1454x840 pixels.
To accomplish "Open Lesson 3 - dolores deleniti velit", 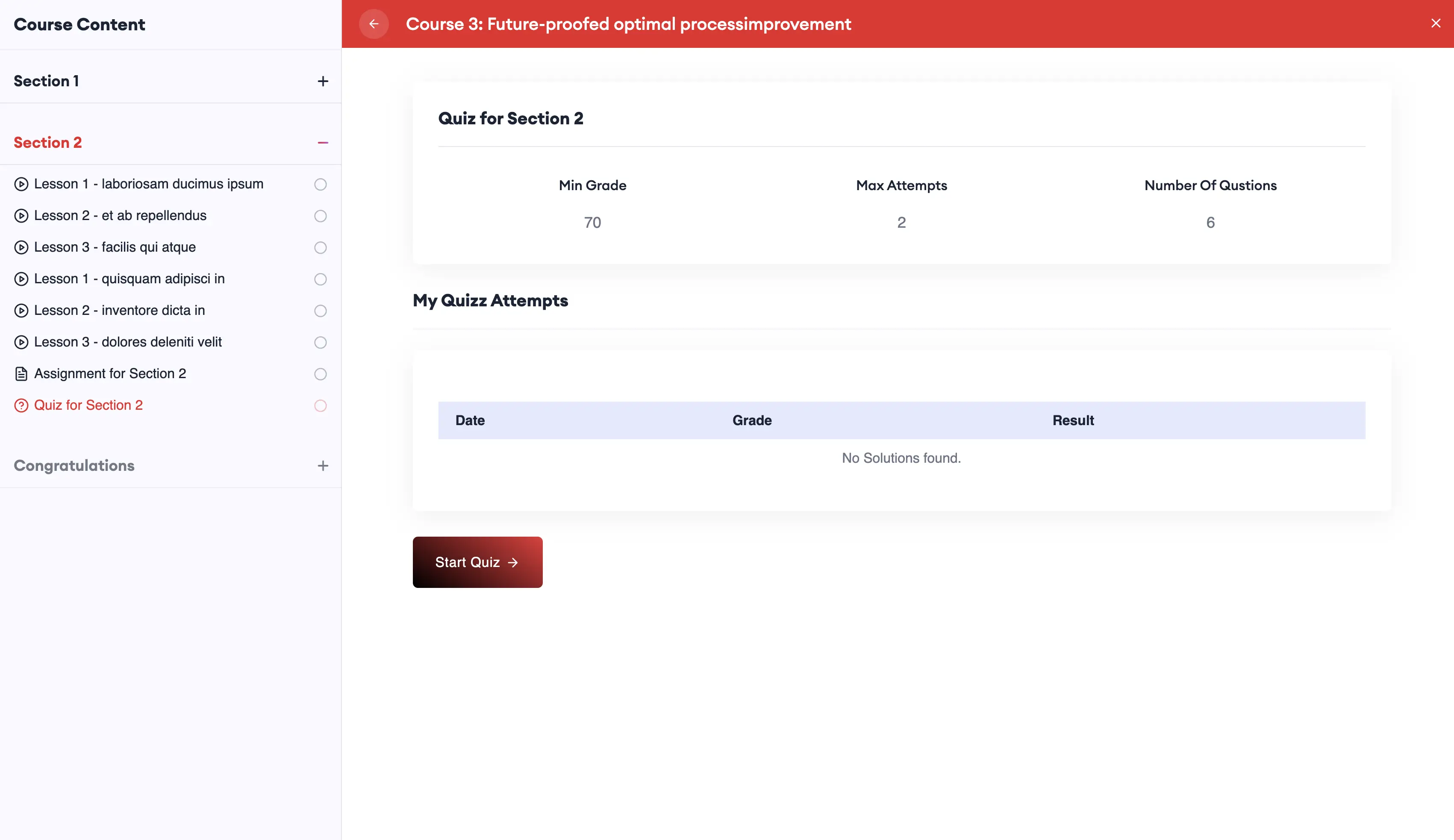I will (127, 342).
